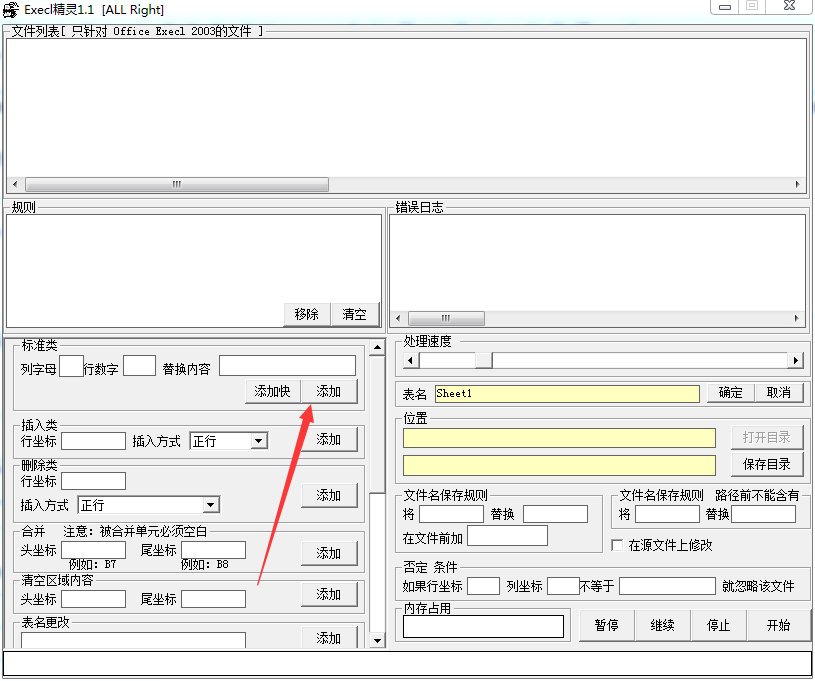Click the 打开目录 button
The height and width of the screenshot is (681, 815).
tap(767, 438)
